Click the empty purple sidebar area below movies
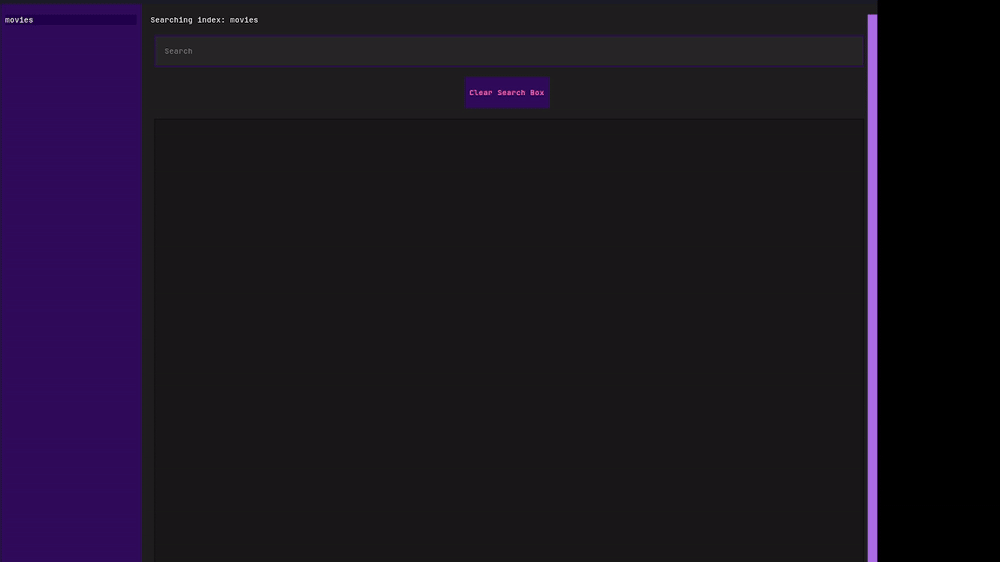This screenshot has height=562, width=1000. pyautogui.click(x=70, y=293)
